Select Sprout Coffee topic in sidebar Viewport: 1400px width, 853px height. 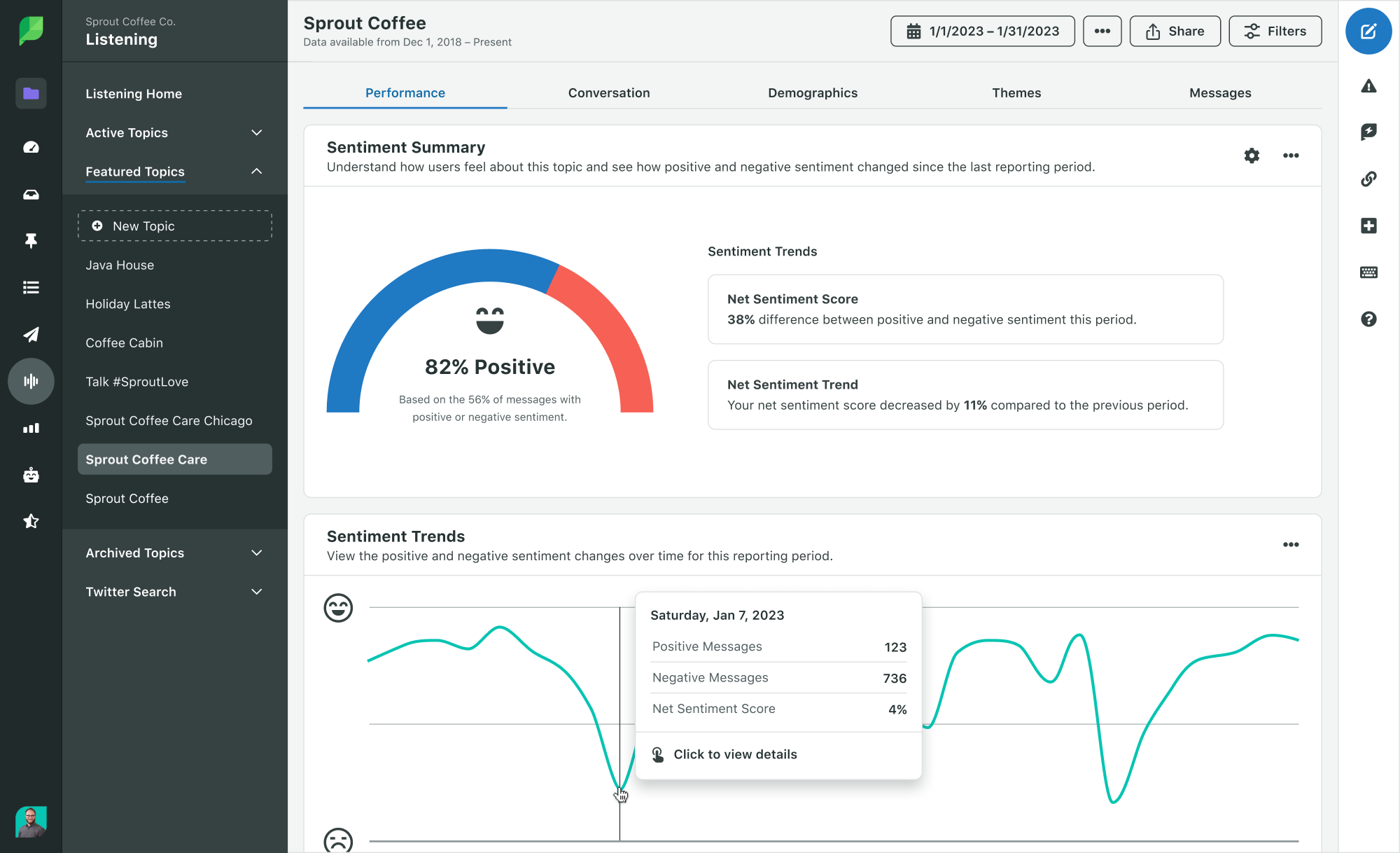[x=126, y=497]
